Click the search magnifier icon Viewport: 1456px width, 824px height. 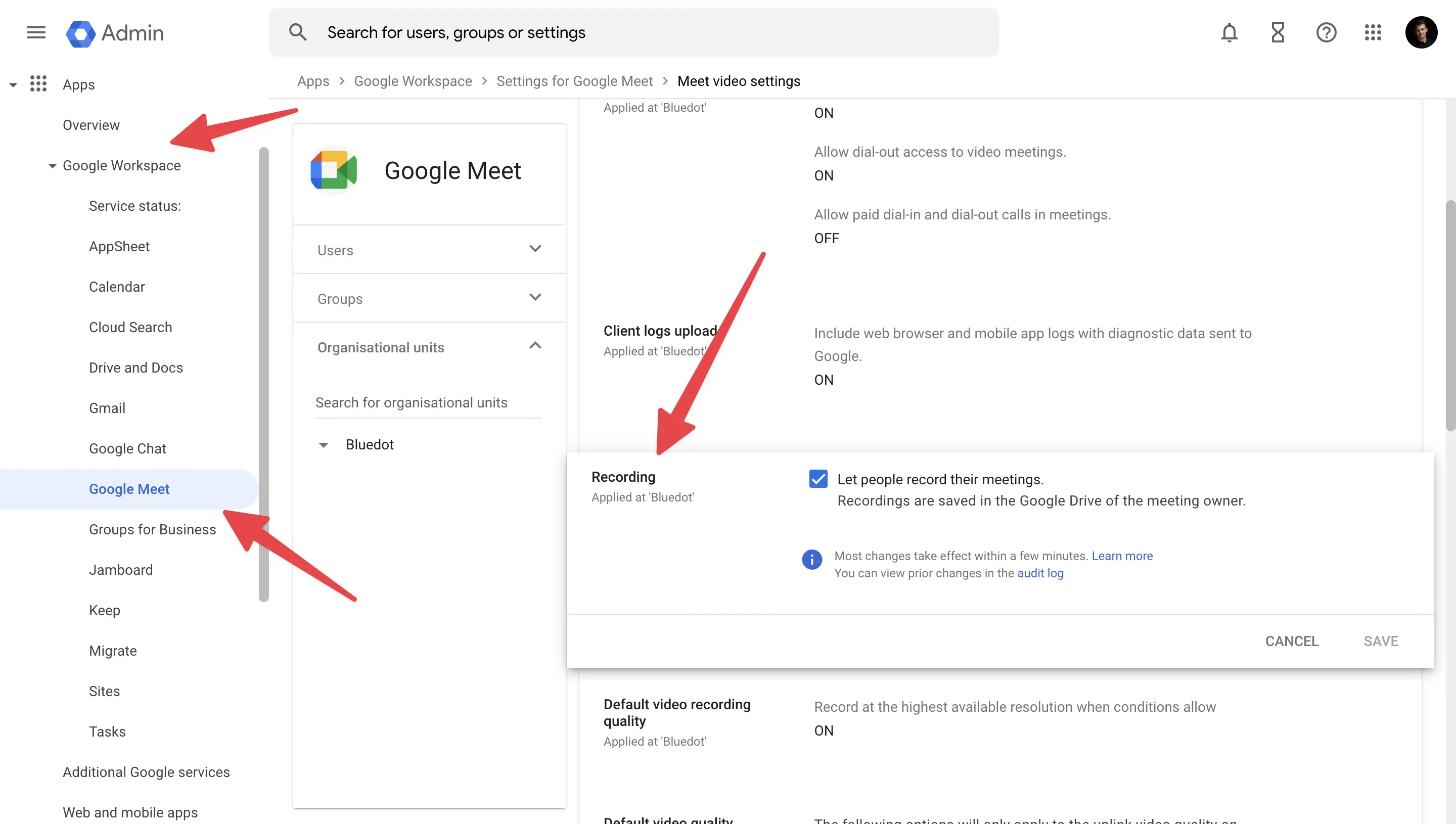coord(298,32)
